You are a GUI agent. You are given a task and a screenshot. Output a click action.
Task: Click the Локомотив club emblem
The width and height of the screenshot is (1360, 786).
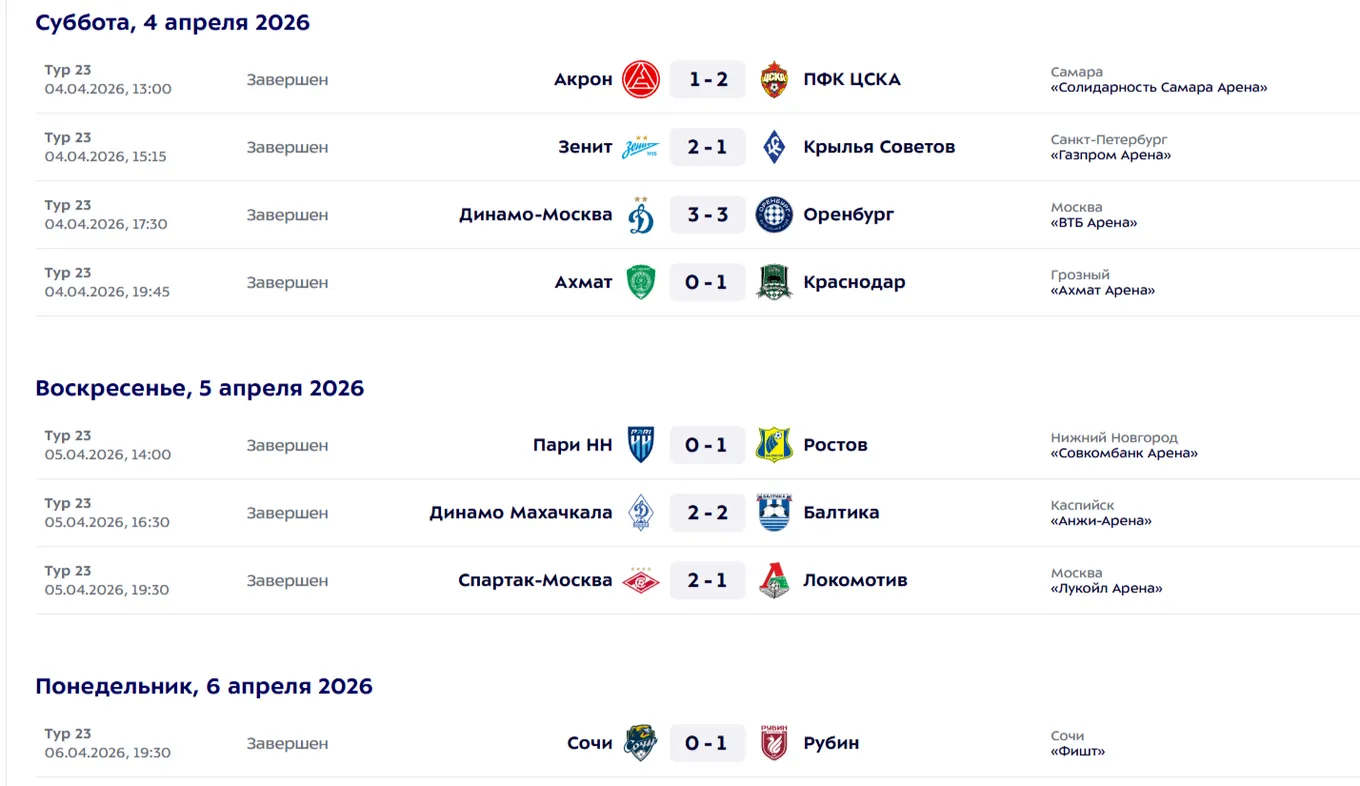[x=774, y=580]
